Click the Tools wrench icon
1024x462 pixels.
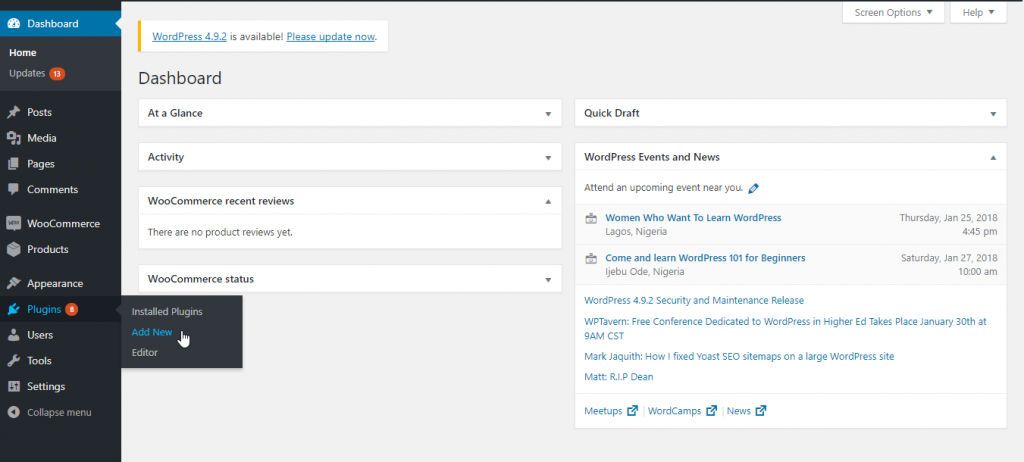coord(14,361)
